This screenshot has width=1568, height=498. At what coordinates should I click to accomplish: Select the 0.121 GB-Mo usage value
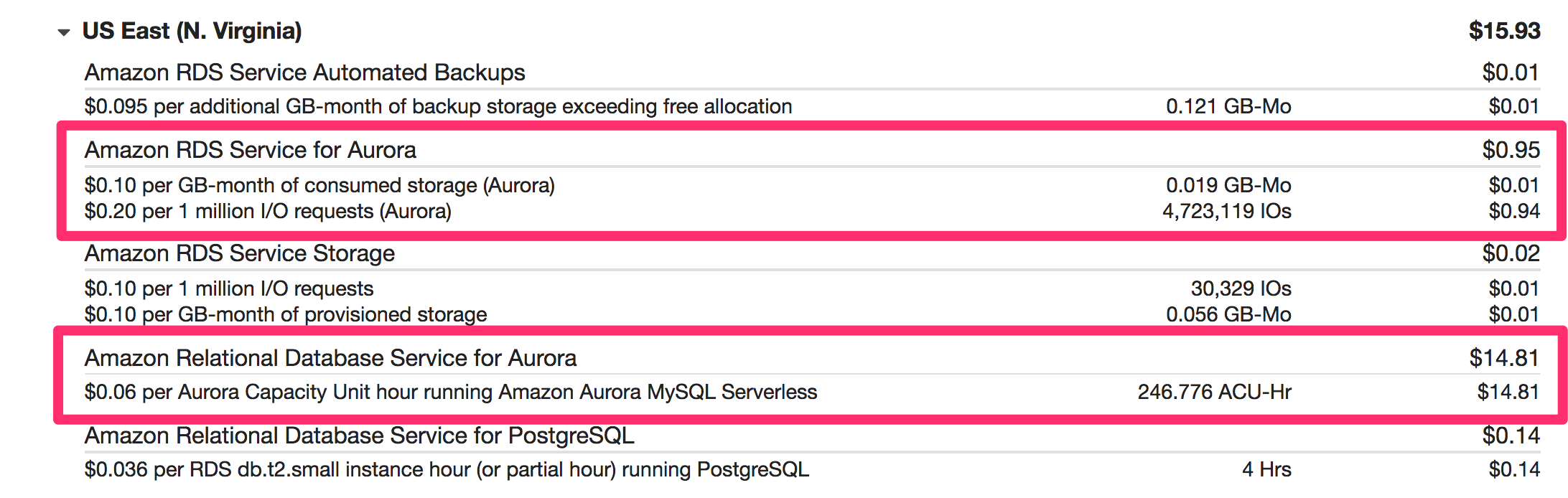pos(1228,106)
